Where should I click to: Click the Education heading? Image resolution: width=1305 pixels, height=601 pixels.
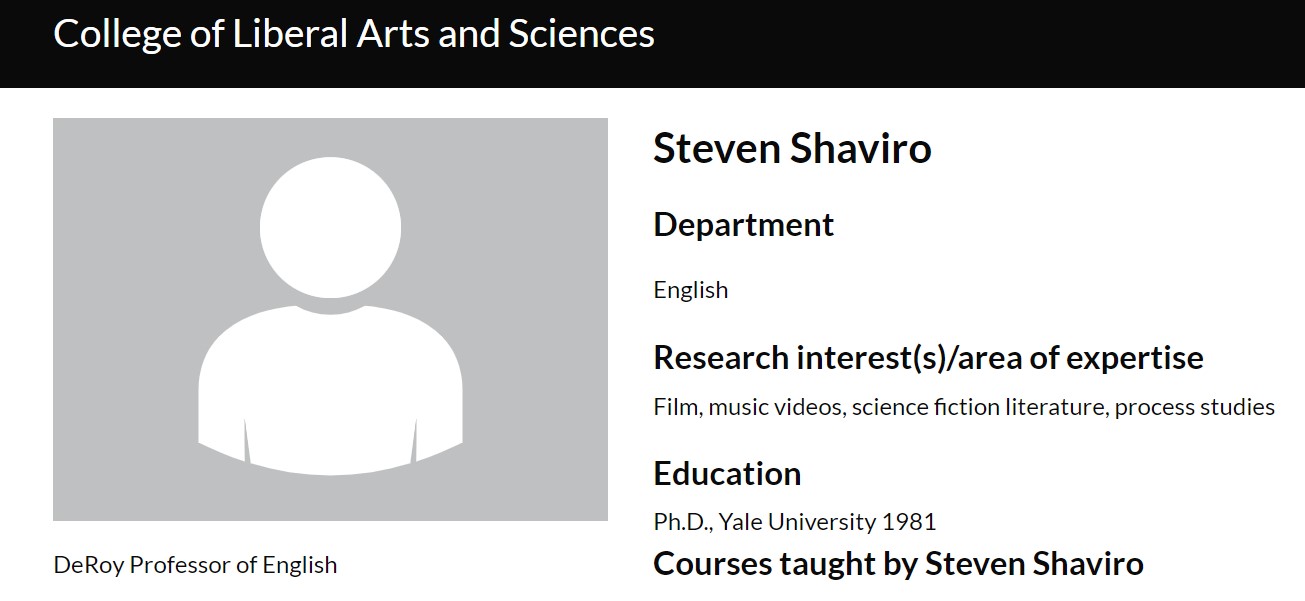tap(727, 473)
